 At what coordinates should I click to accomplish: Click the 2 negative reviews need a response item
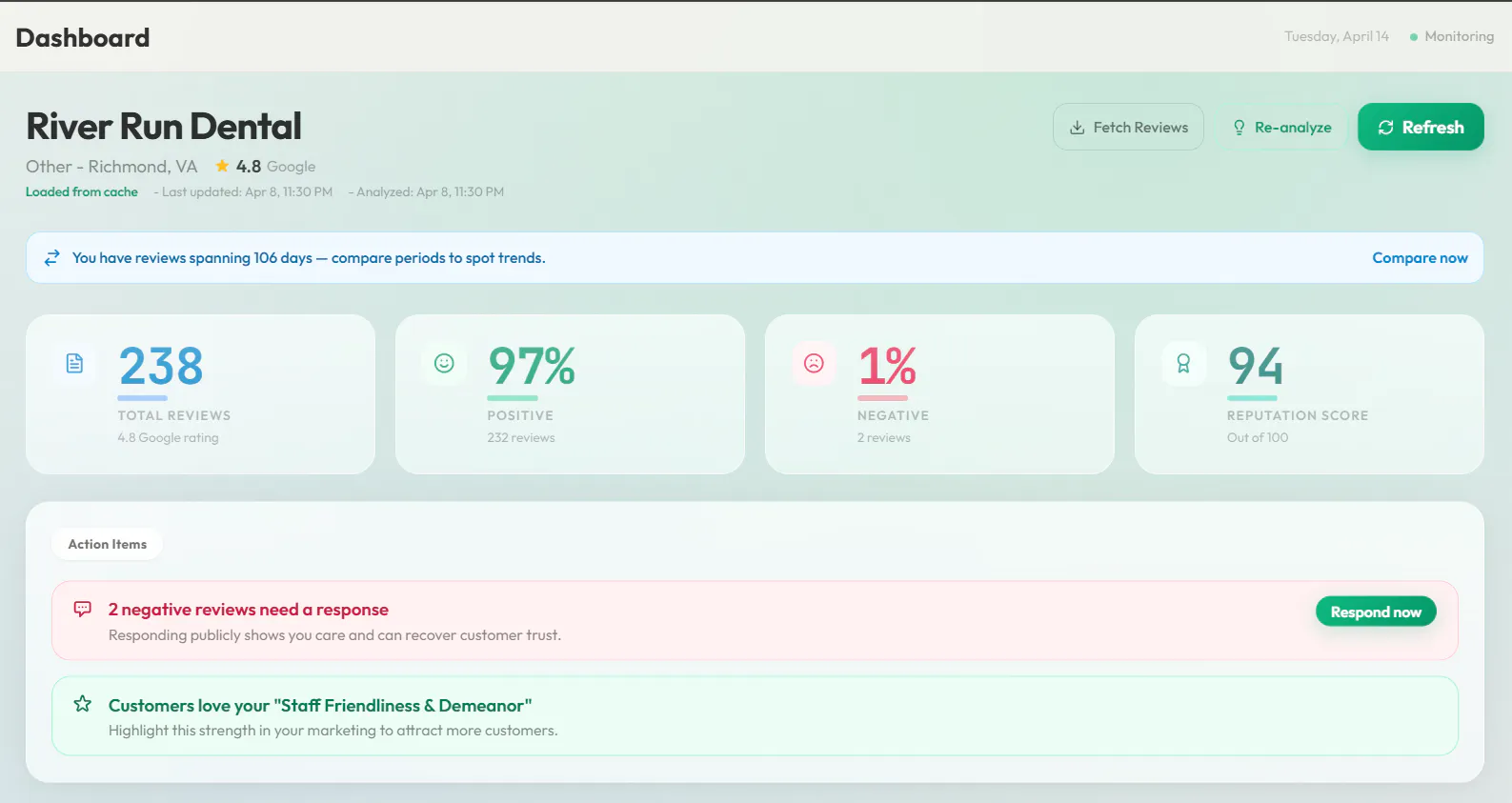(x=755, y=620)
